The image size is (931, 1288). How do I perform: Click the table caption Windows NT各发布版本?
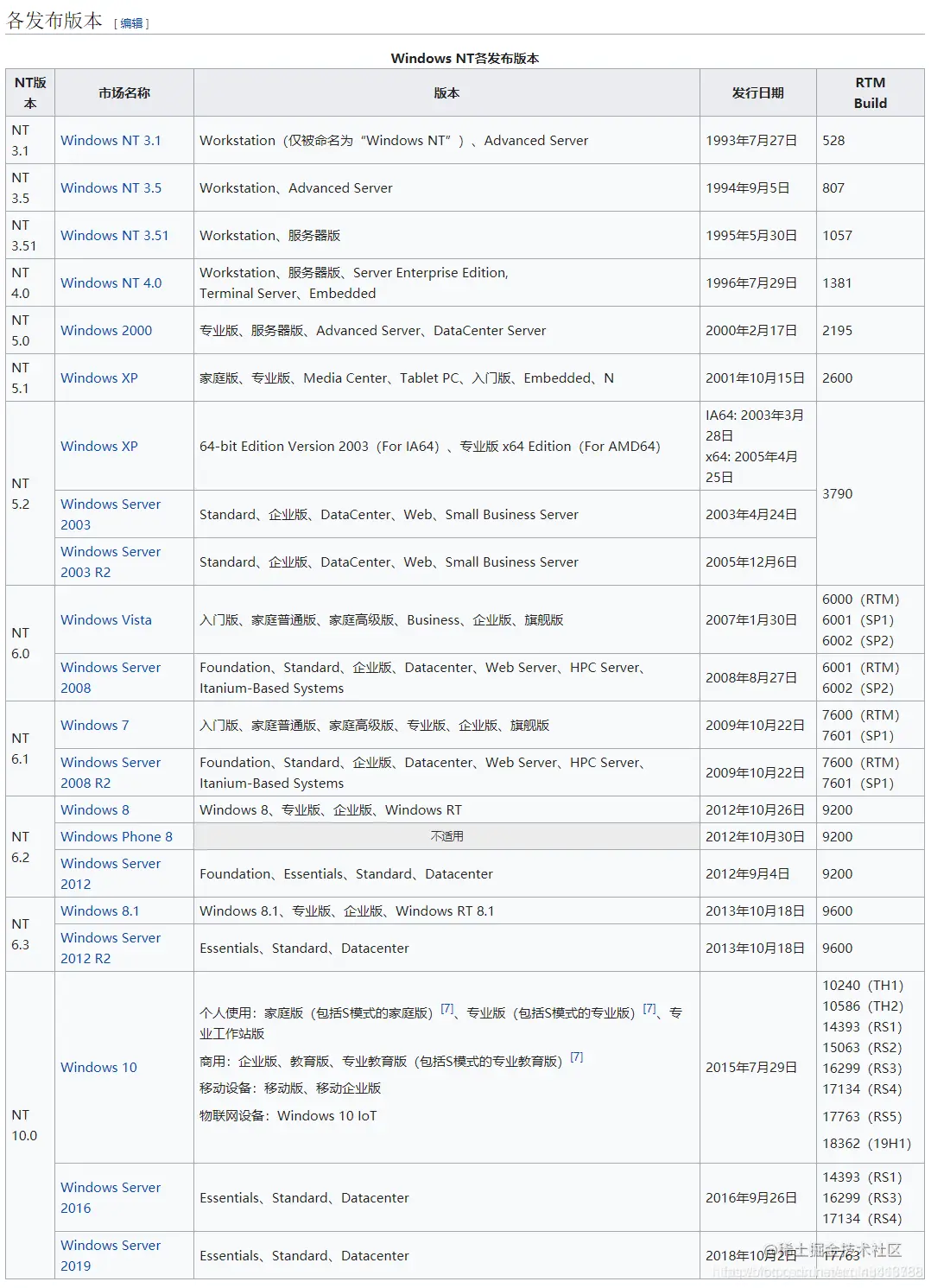tap(465, 58)
